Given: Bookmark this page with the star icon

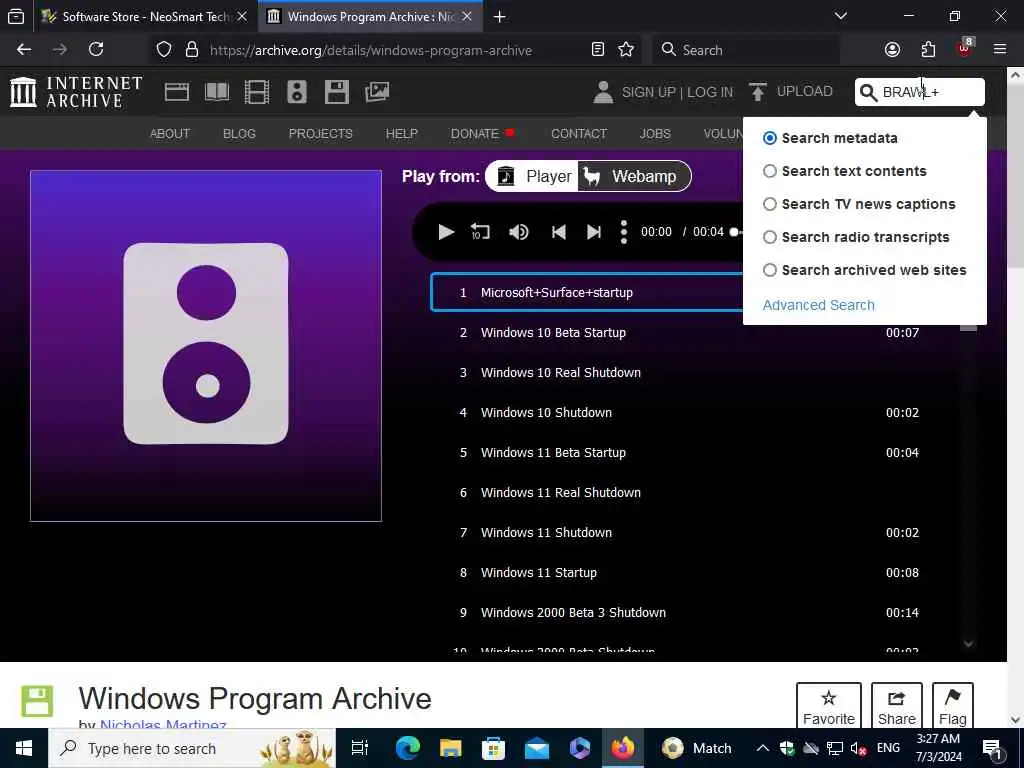Looking at the screenshot, I should (626, 50).
